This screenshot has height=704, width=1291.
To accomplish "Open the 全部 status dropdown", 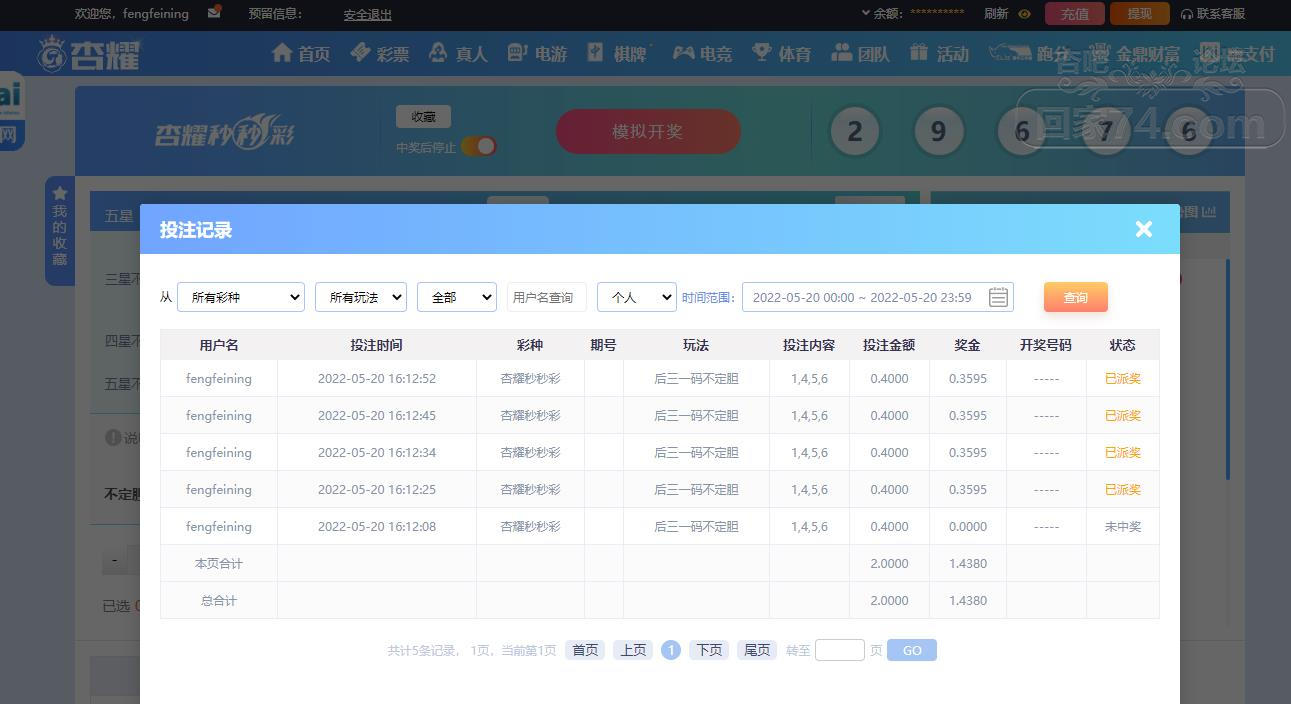I will point(456,297).
